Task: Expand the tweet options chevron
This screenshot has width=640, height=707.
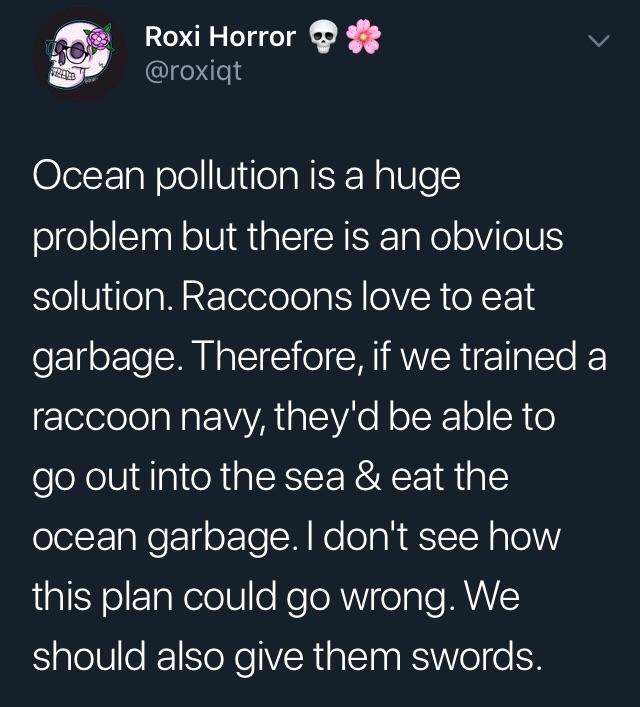Action: [x=597, y=41]
